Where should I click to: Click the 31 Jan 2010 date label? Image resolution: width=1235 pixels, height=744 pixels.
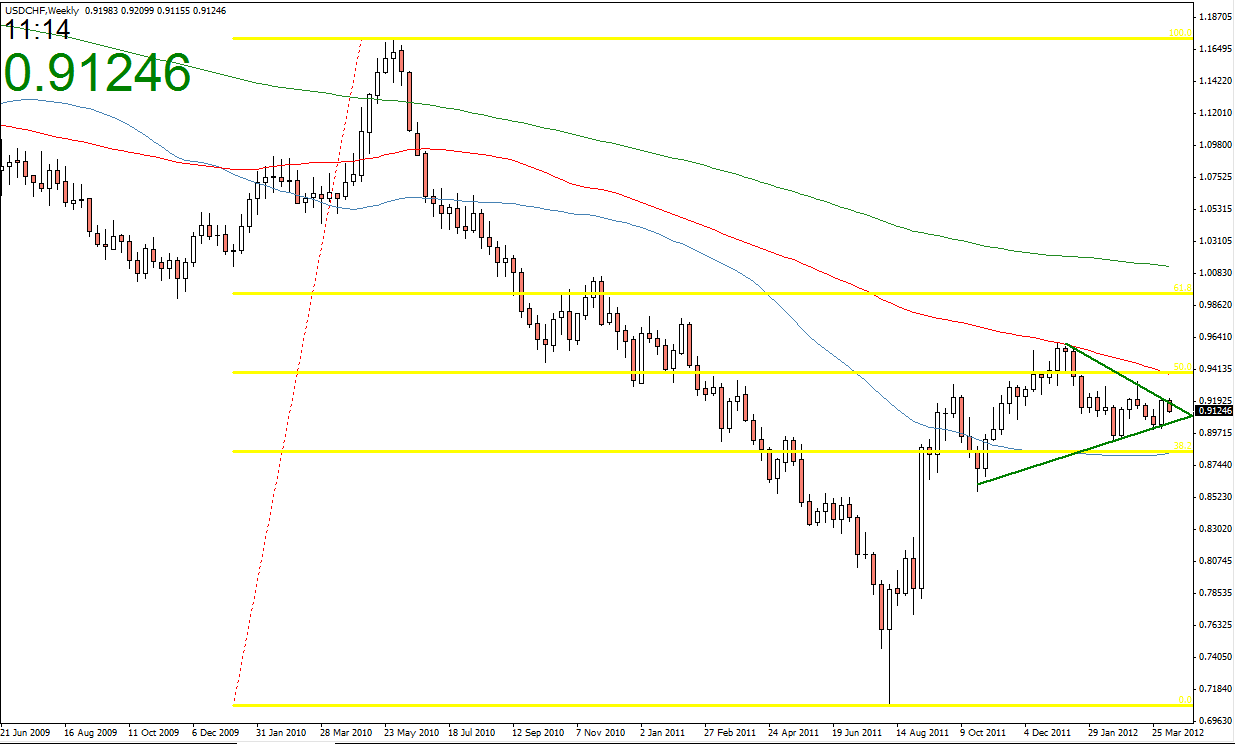283,733
